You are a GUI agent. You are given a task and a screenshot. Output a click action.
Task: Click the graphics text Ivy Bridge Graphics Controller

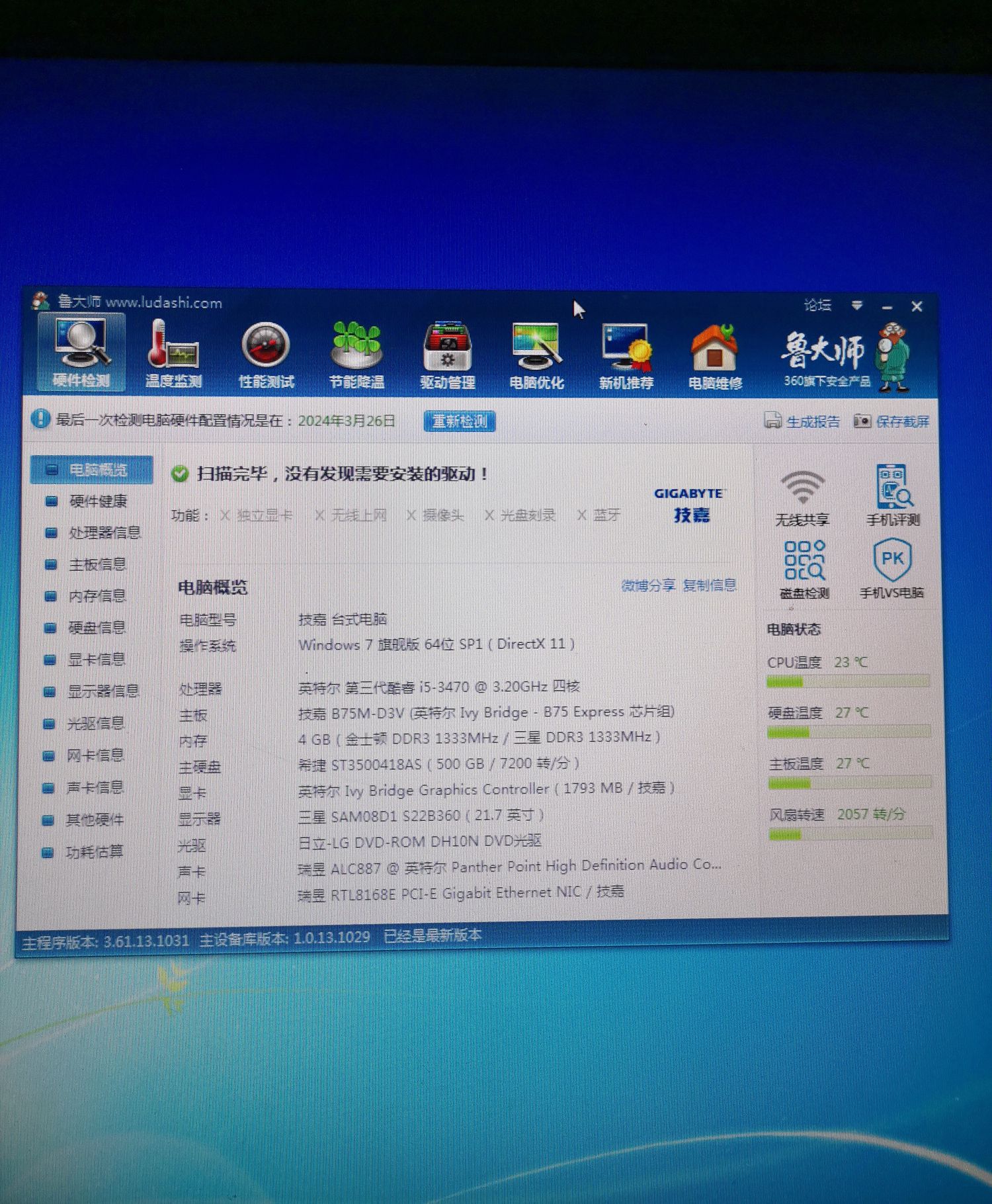(447, 790)
